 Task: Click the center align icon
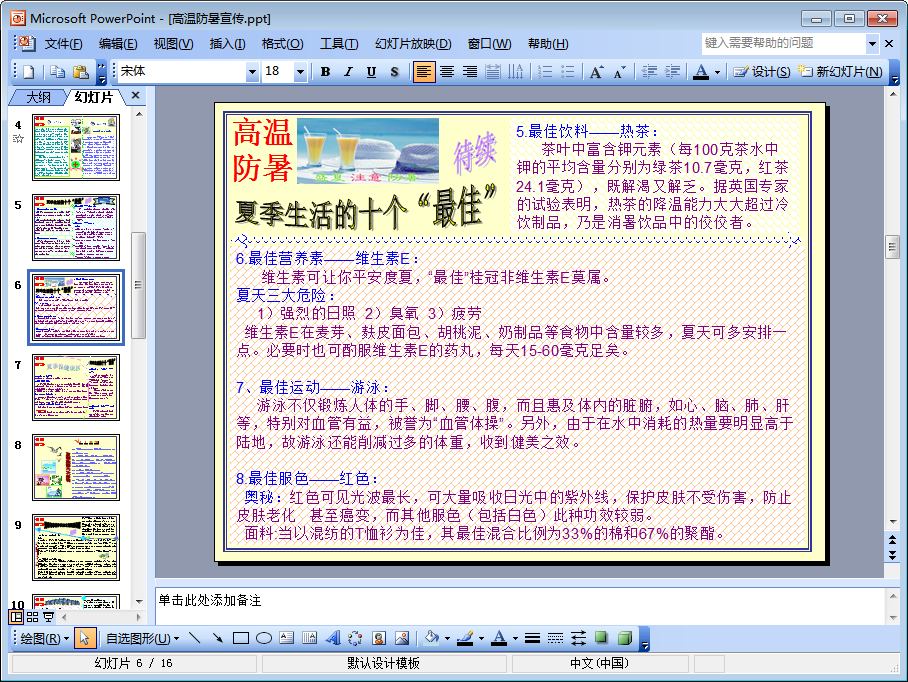click(447, 72)
